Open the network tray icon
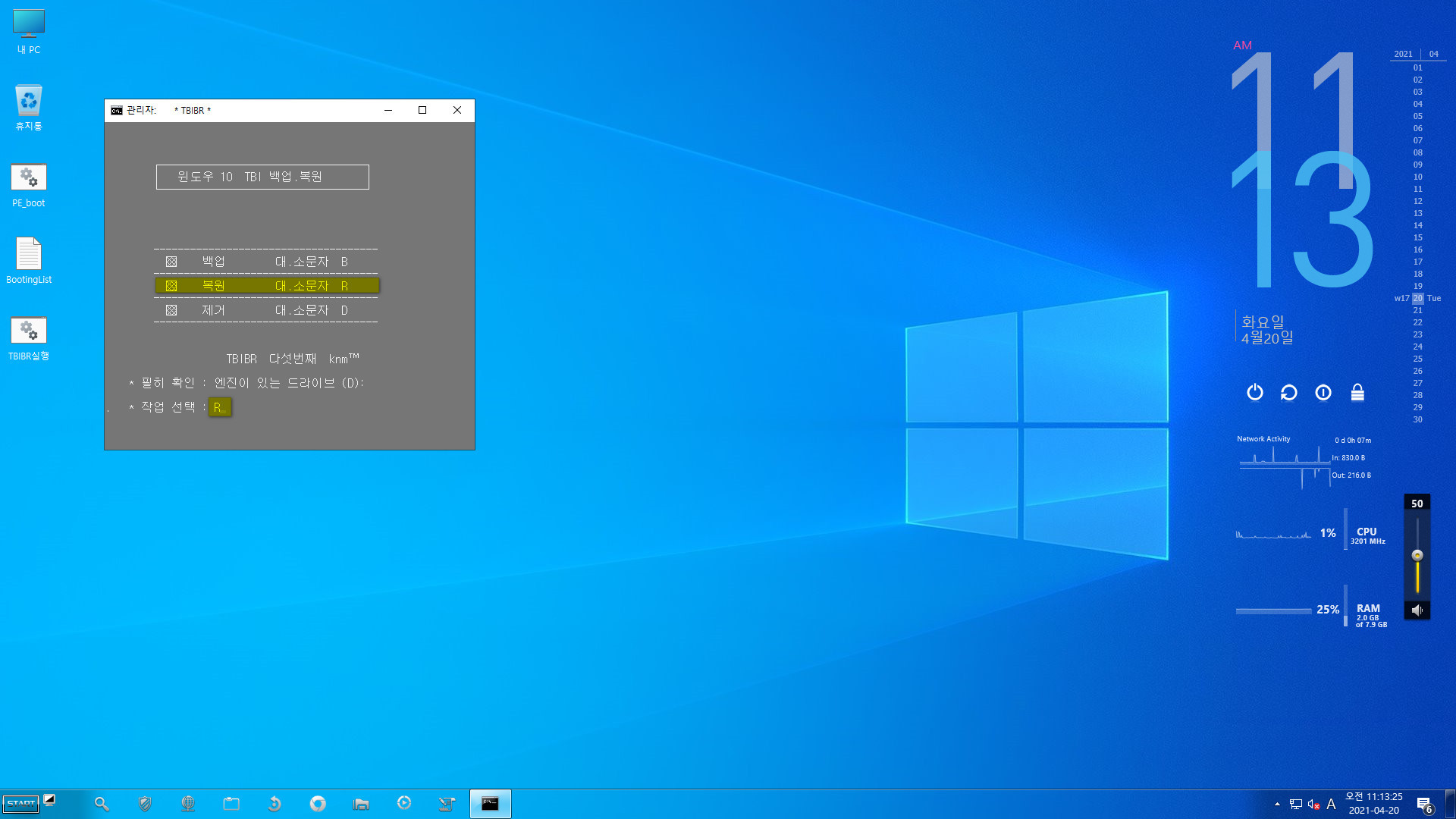Screen dimensions: 1456x819 (x=1296, y=805)
